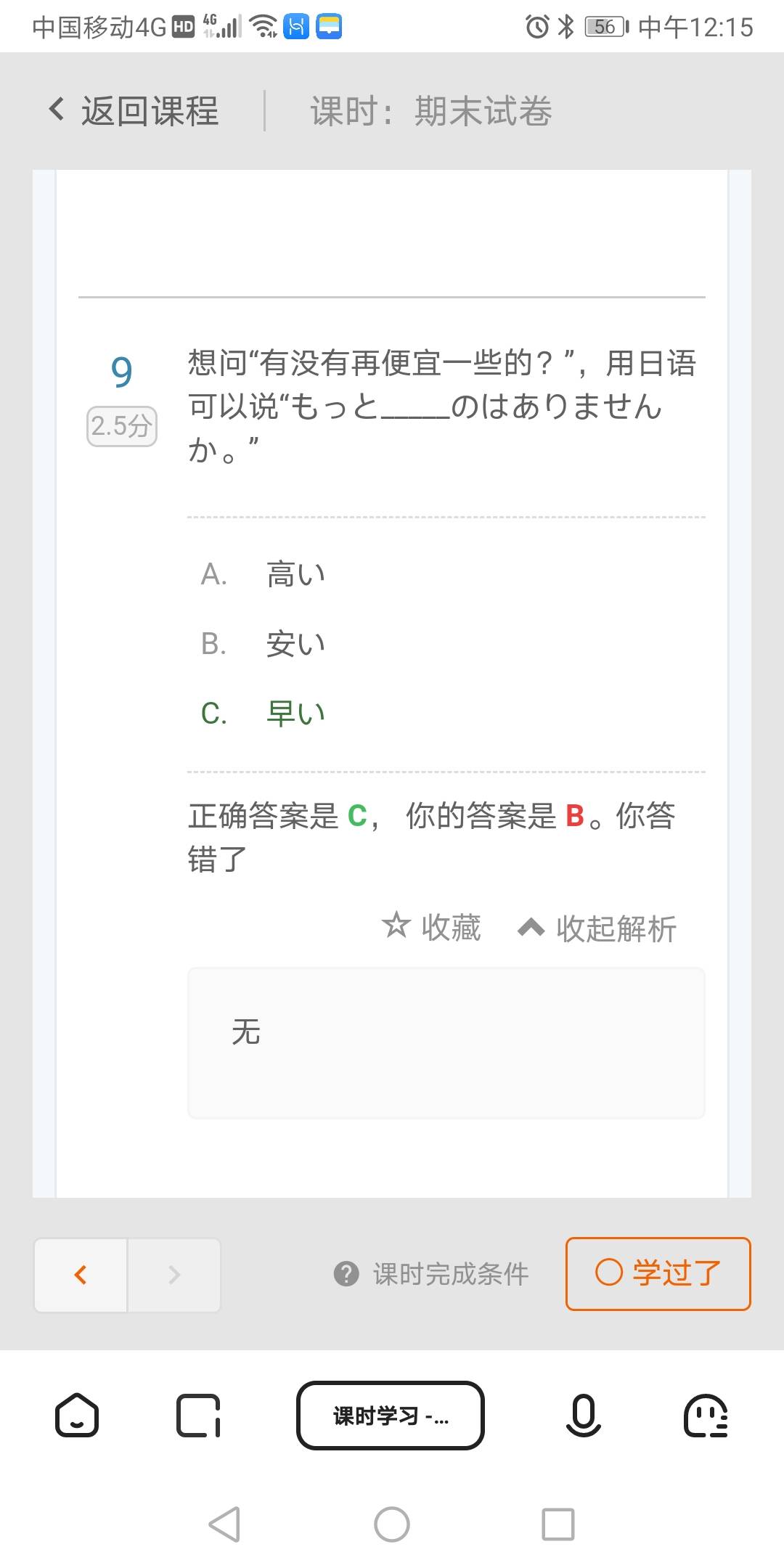Select answer option A 高い

(x=296, y=574)
